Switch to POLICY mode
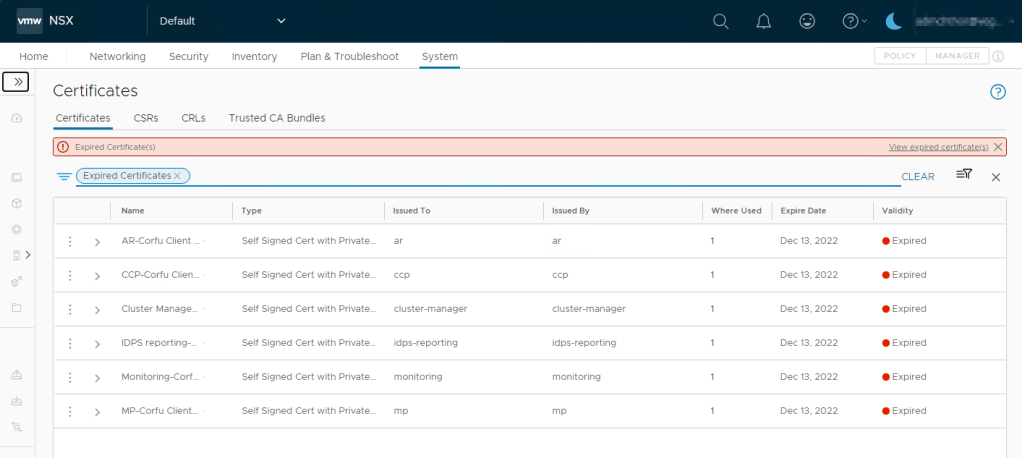1022x458 pixels. click(900, 57)
